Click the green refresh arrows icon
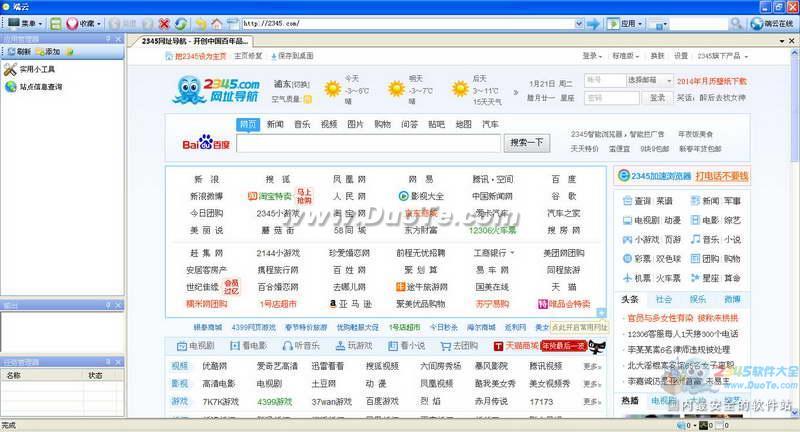Screen dimensions: 800x432 (181, 23)
